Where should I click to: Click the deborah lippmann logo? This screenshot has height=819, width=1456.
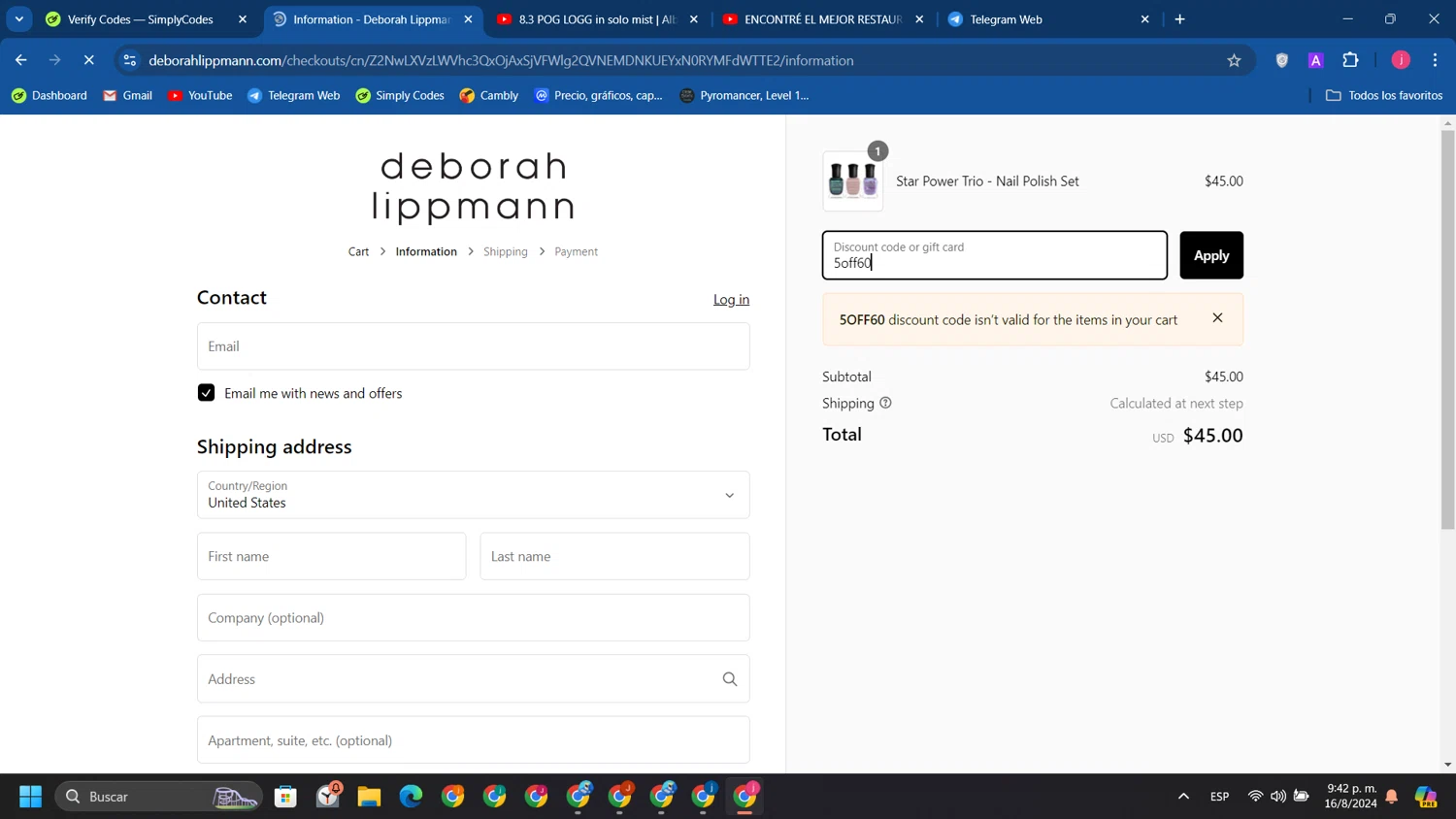(474, 186)
